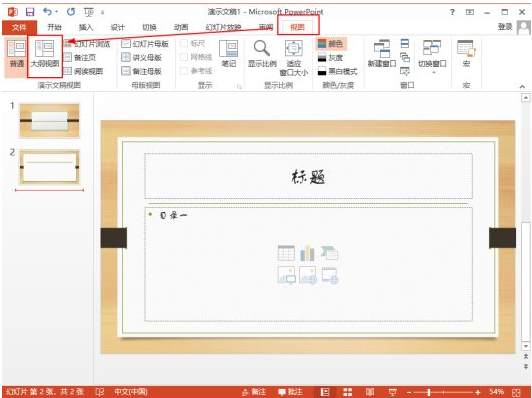Switch to the 开始 Home tab

[54, 27]
